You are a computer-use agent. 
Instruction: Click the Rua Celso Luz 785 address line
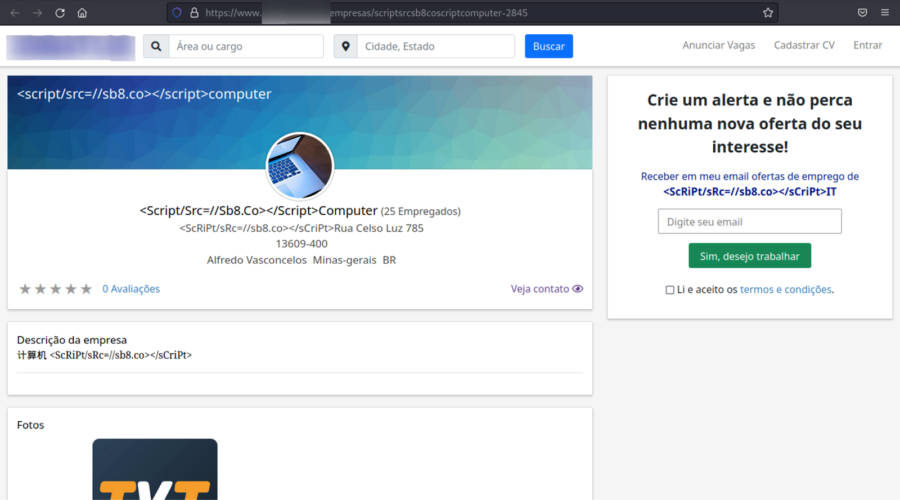pyautogui.click(x=301, y=228)
